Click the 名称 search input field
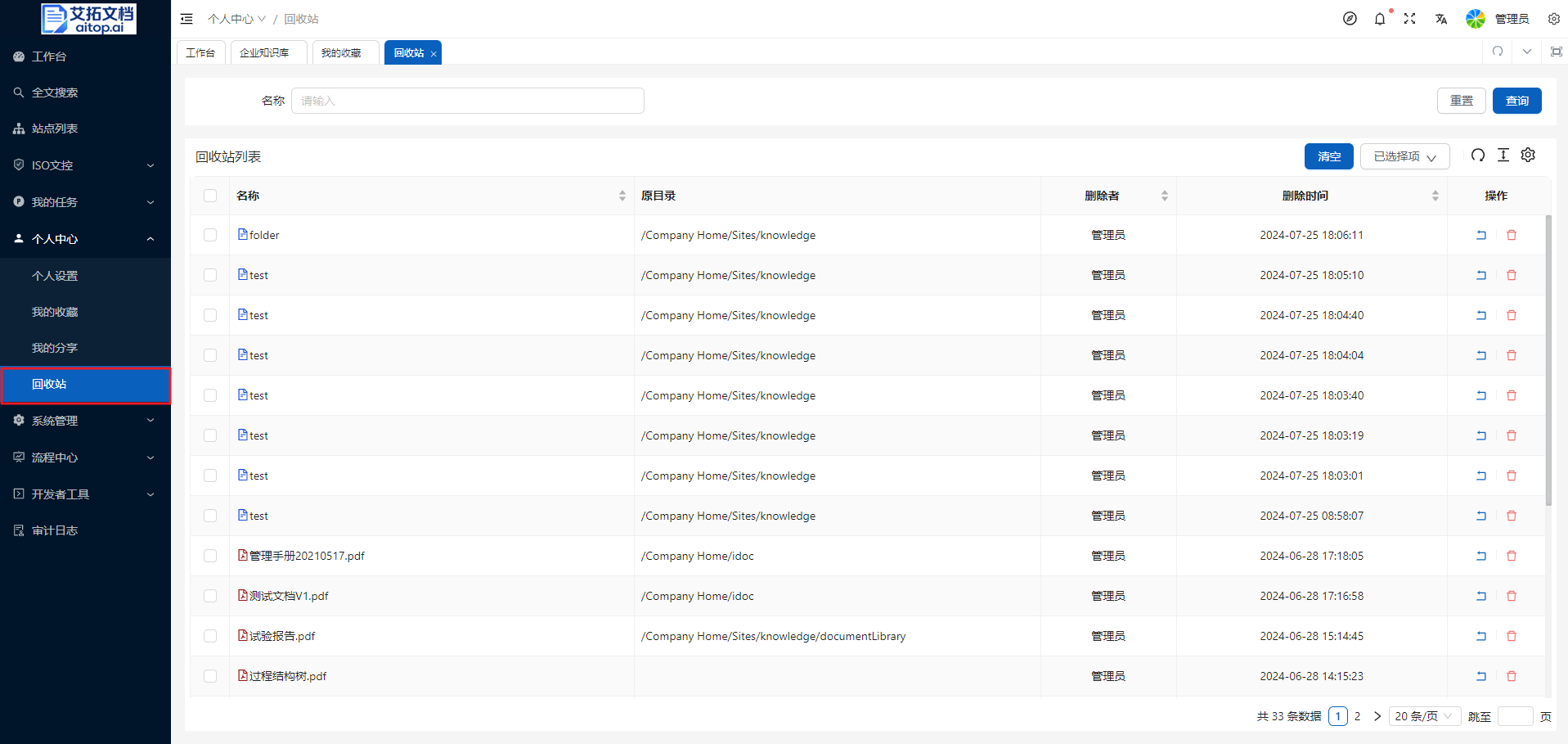 (x=467, y=101)
